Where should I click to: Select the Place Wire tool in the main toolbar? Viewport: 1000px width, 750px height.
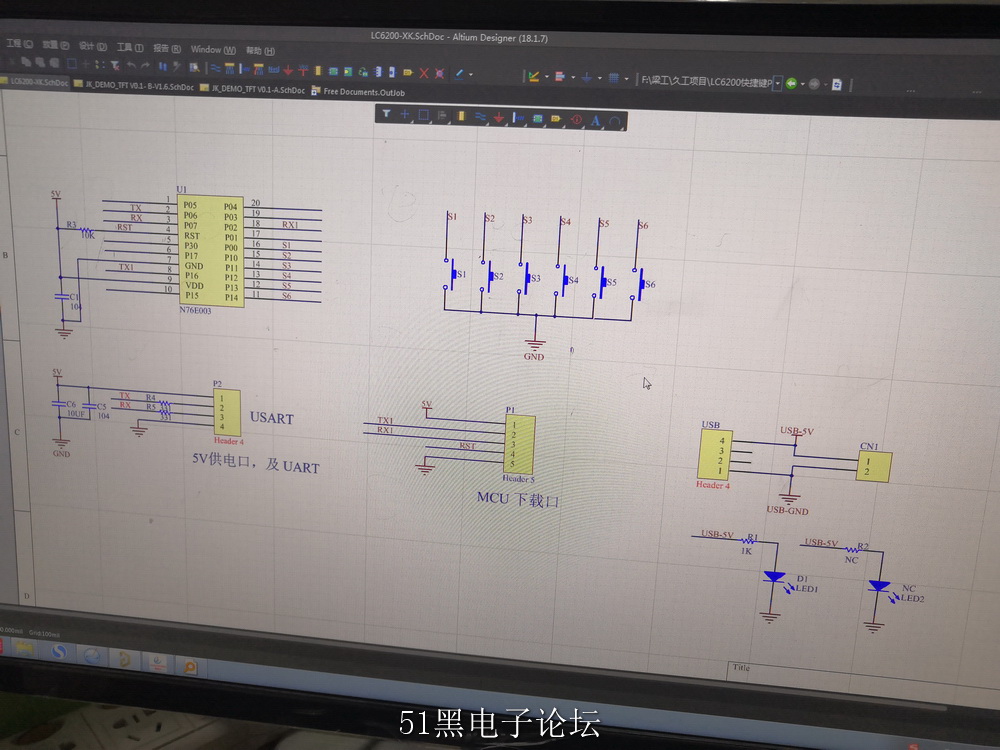(216, 68)
